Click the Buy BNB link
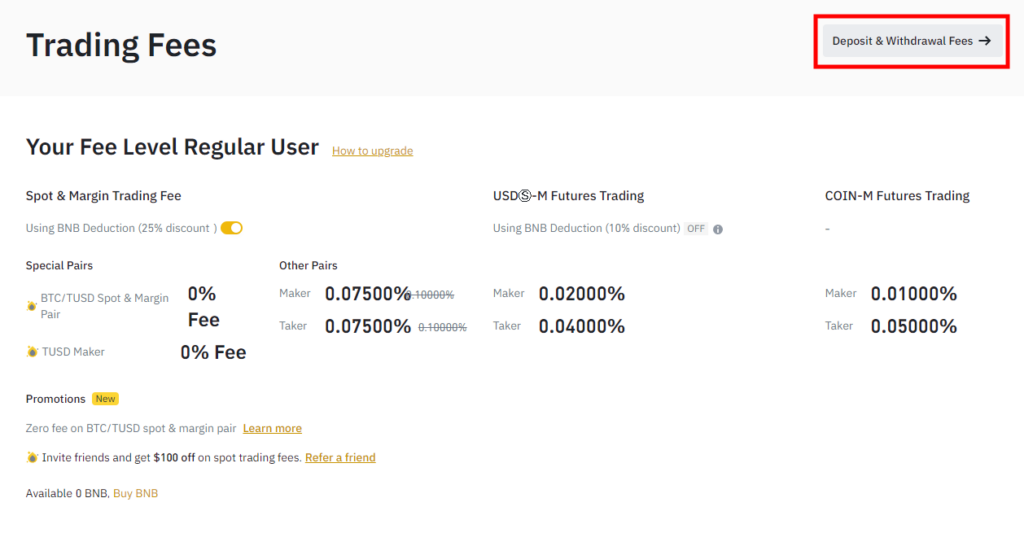This screenshot has width=1024, height=533. [x=136, y=493]
